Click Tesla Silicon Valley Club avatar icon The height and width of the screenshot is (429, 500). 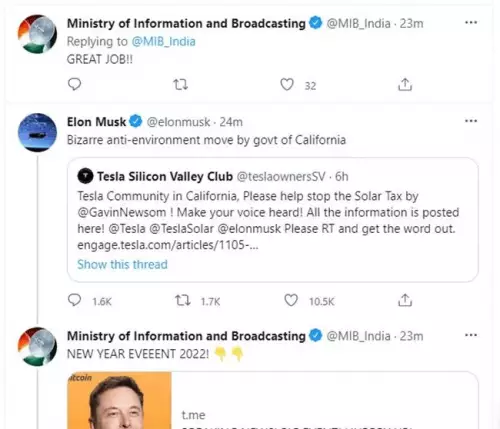pyautogui.click(x=85, y=176)
